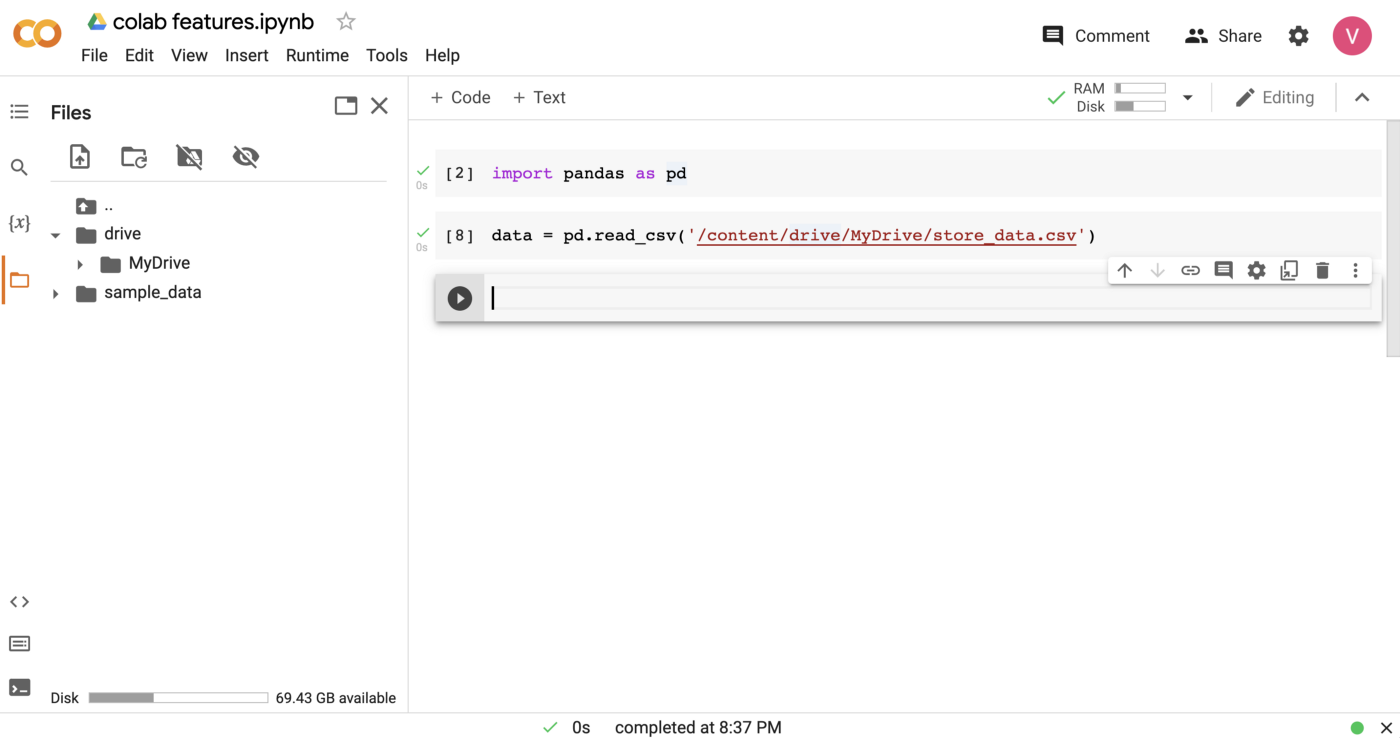Screen dimensions: 1400x738
Task: Click the green connection status dot
Action: coord(1357,728)
